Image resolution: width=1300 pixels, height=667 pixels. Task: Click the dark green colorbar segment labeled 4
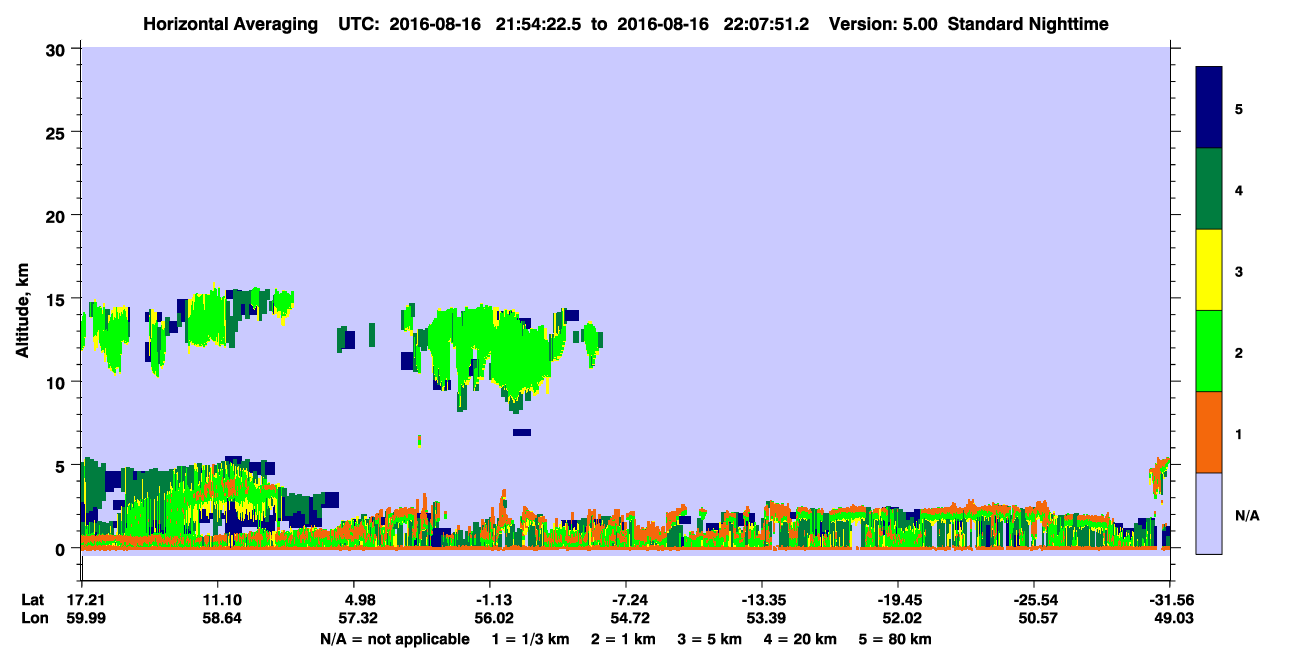1209,189
